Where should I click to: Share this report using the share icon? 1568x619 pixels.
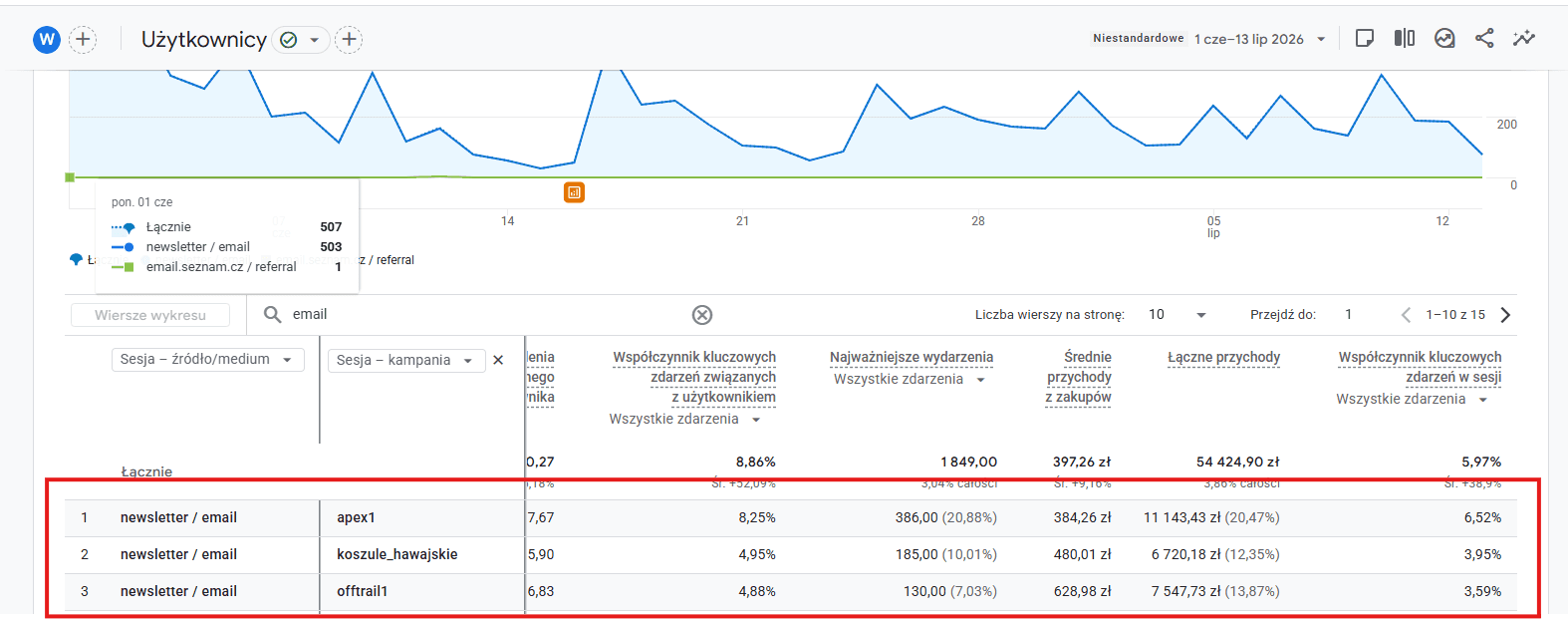tap(1484, 38)
